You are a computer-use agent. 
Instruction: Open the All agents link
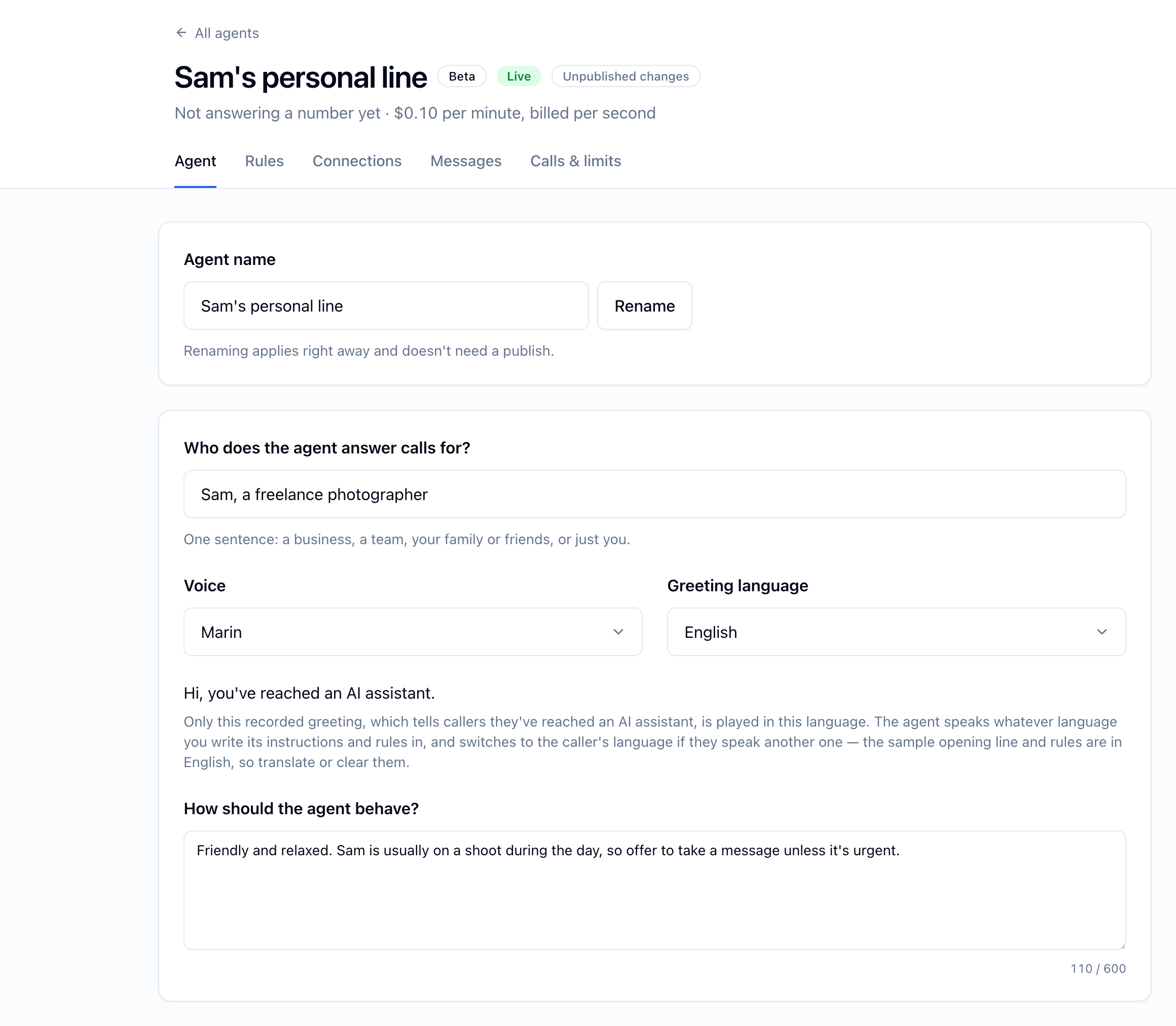point(226,33)
